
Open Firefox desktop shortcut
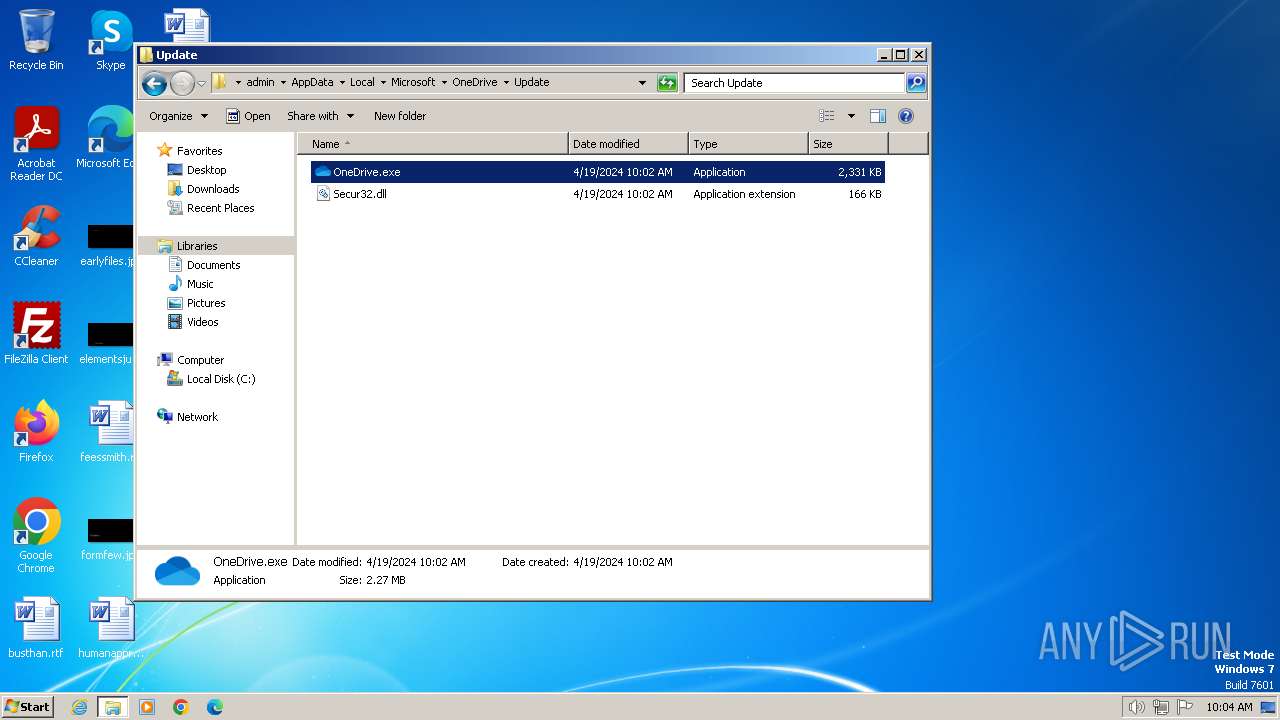tap(36, 431)
